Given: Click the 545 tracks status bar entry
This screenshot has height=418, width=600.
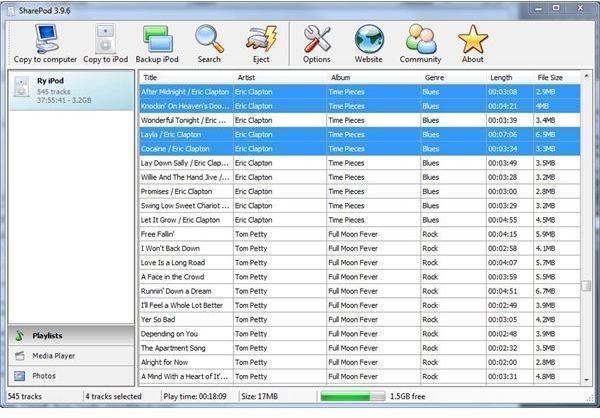Looking at the screenshot, I should pyautogui.click(x=24, y=397).
